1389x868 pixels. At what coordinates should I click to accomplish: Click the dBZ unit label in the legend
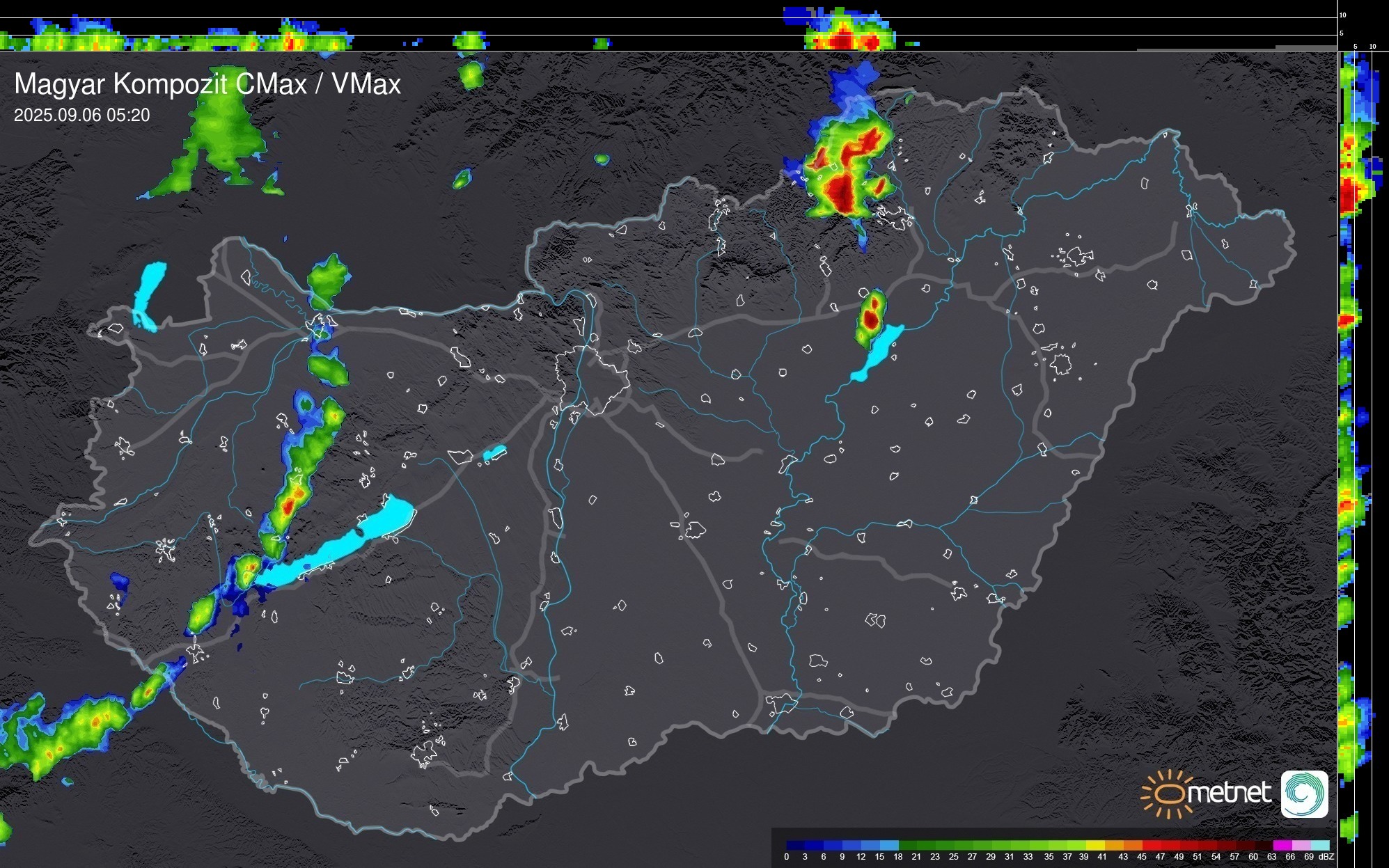click(1326, 857)
